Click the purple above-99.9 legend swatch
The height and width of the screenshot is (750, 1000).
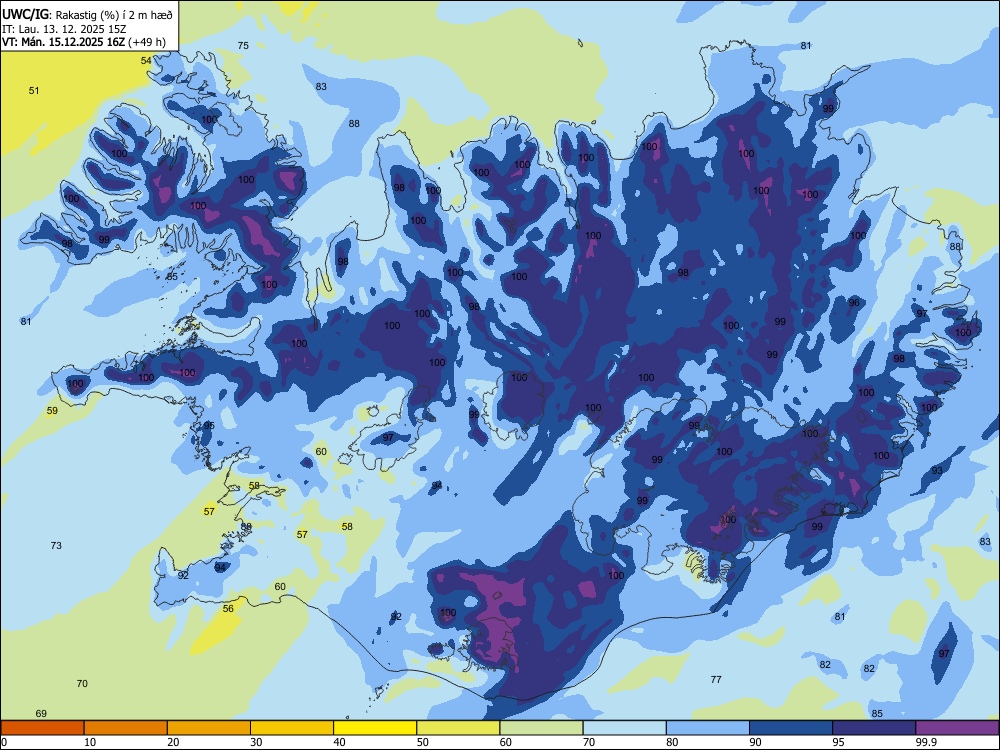tap(957, 728)
